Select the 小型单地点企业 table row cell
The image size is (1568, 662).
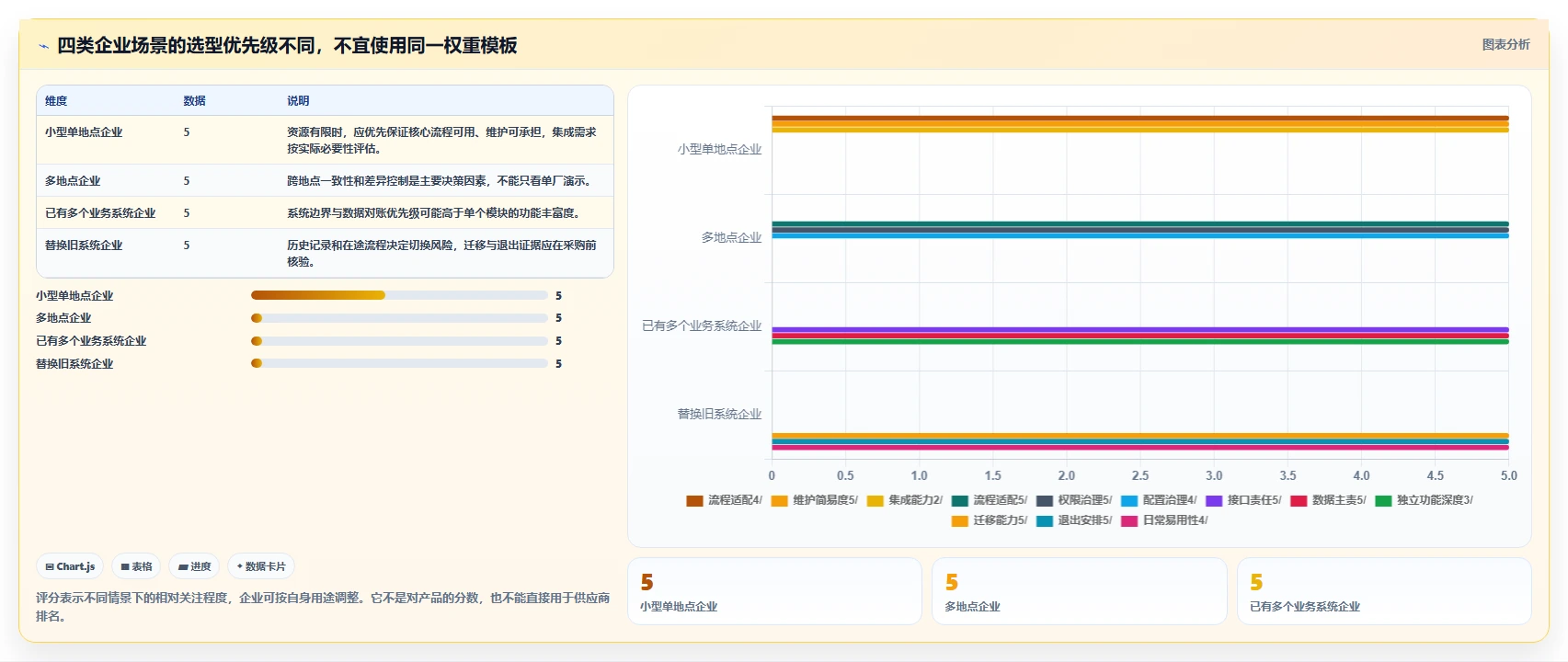click(x=84, y=132)
